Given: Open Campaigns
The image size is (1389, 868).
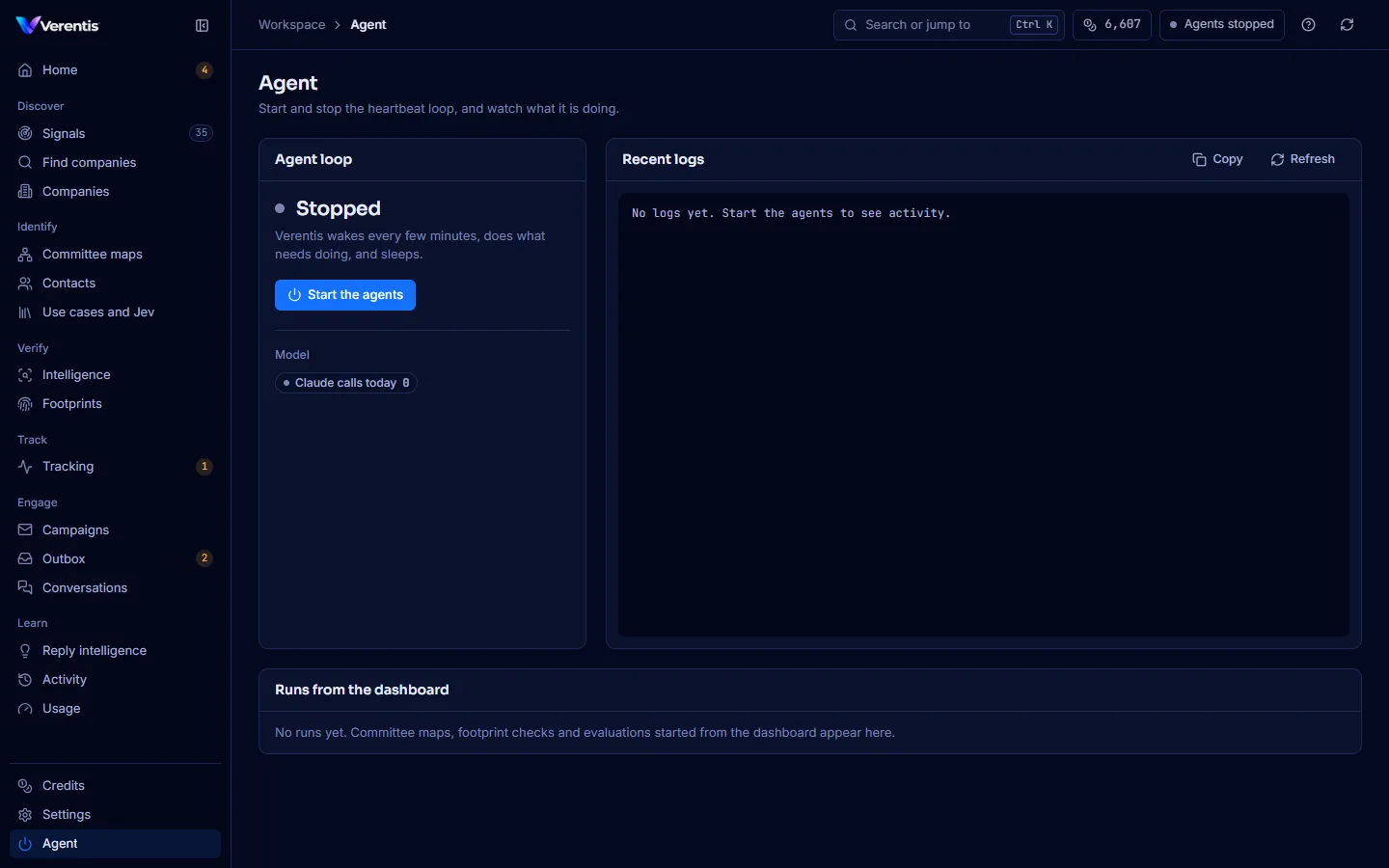Looking at the screenshot, I should click(x=115, y=530).
